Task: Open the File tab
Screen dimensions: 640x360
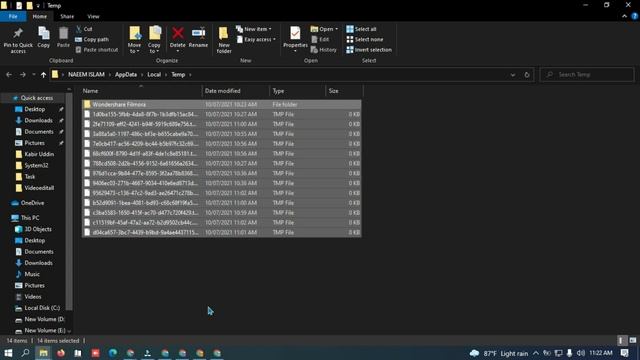Action: click(13, 16)
